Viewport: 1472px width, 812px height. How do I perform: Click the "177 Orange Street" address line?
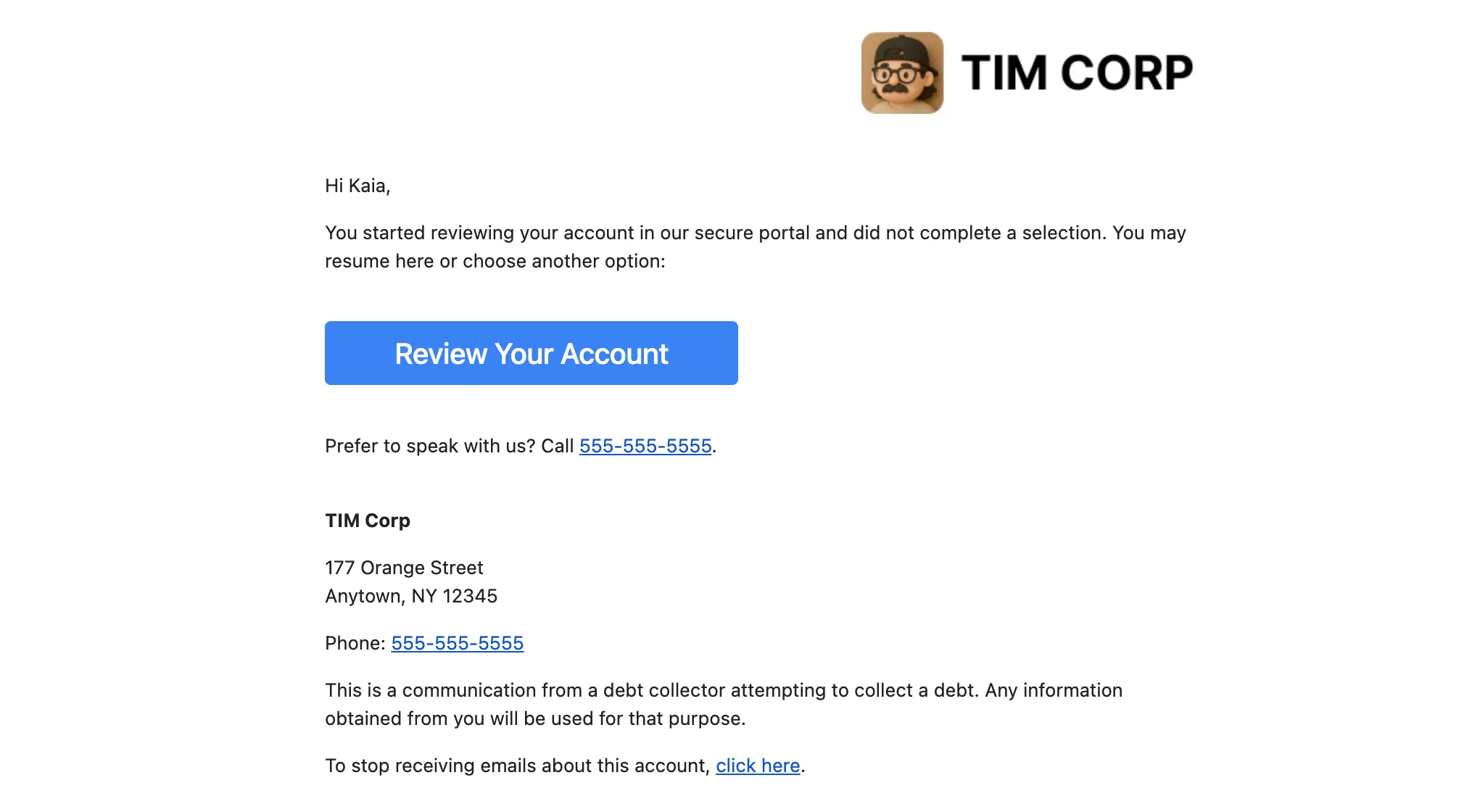pyautogui.click(x=404, y=568)
